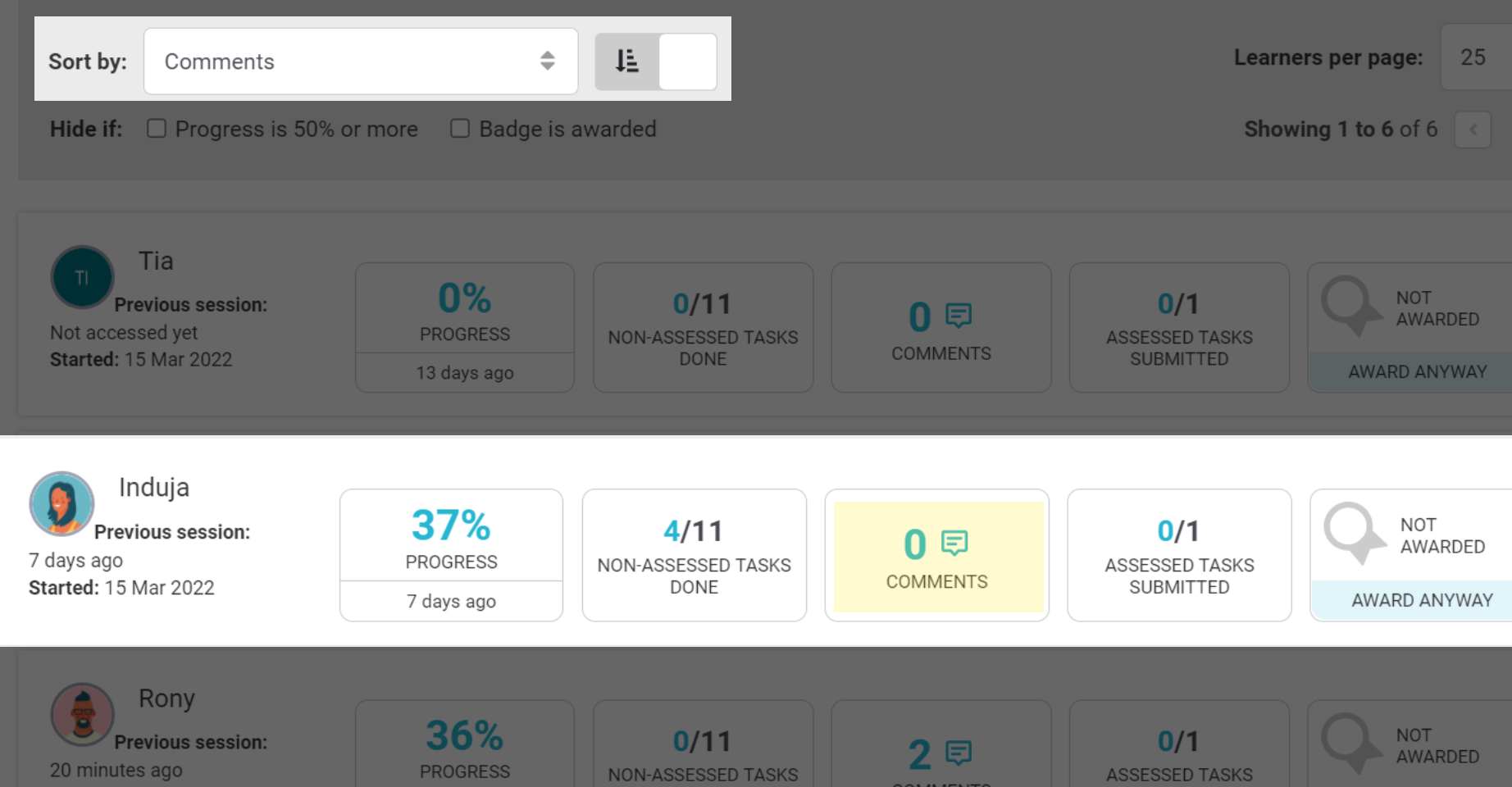This screenshot has height=787, width=1512.
Task: Click Induja's not-awarded badge icon
Action: point(1353,533)
